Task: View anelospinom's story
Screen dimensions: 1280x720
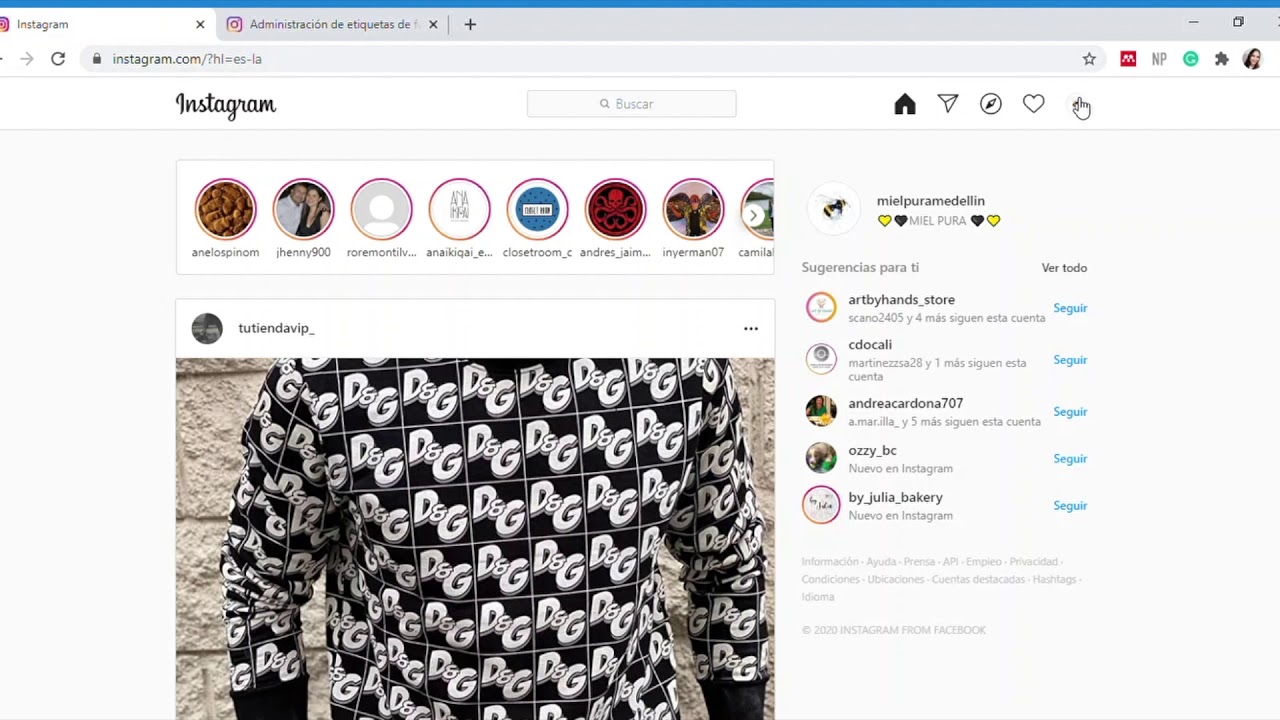Action: coord(225,209)
